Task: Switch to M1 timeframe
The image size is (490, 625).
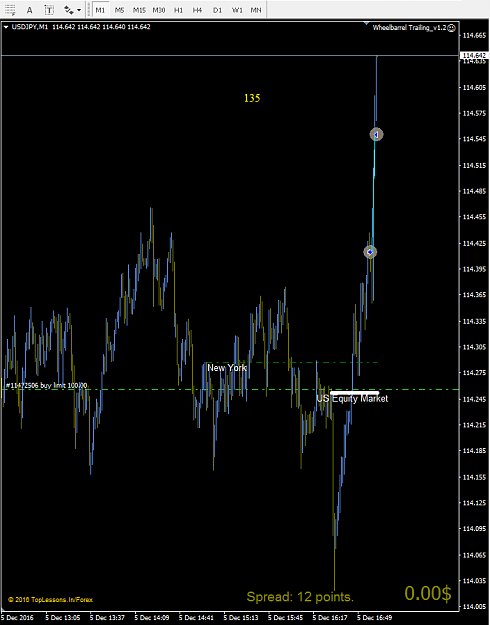Action: (x=100, y=10)
